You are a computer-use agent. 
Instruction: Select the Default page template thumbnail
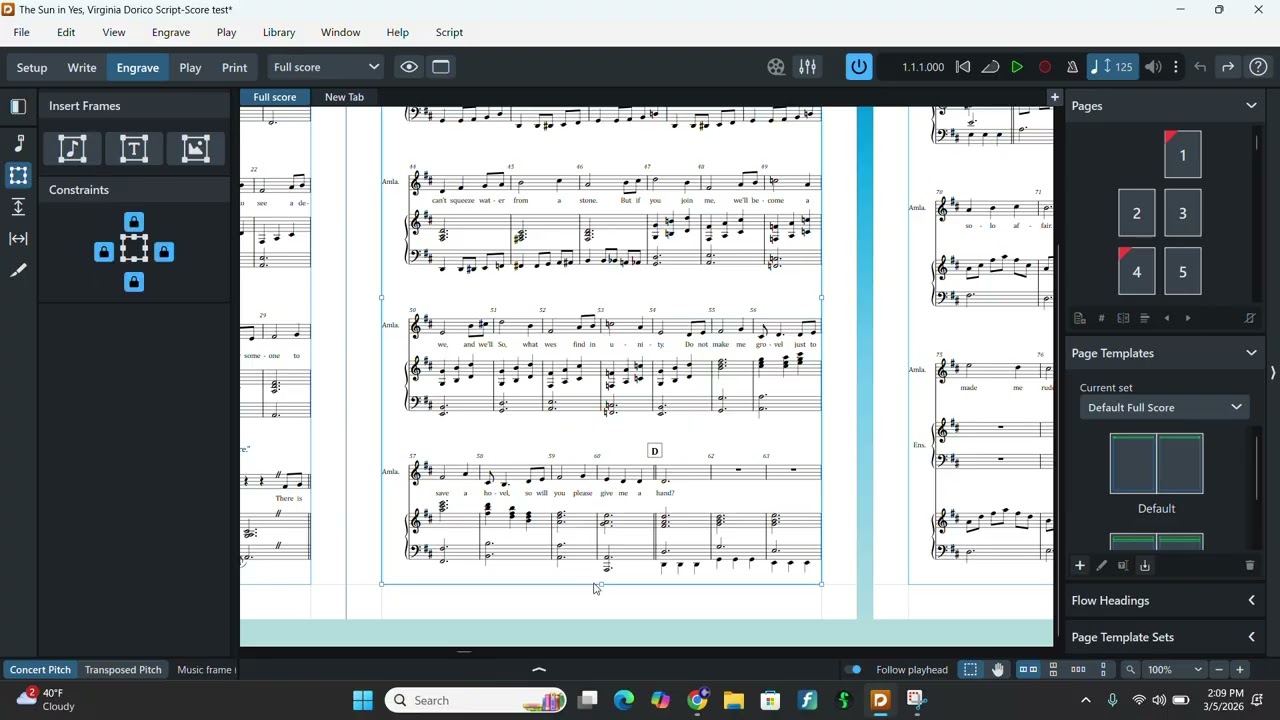point(1156,464)
